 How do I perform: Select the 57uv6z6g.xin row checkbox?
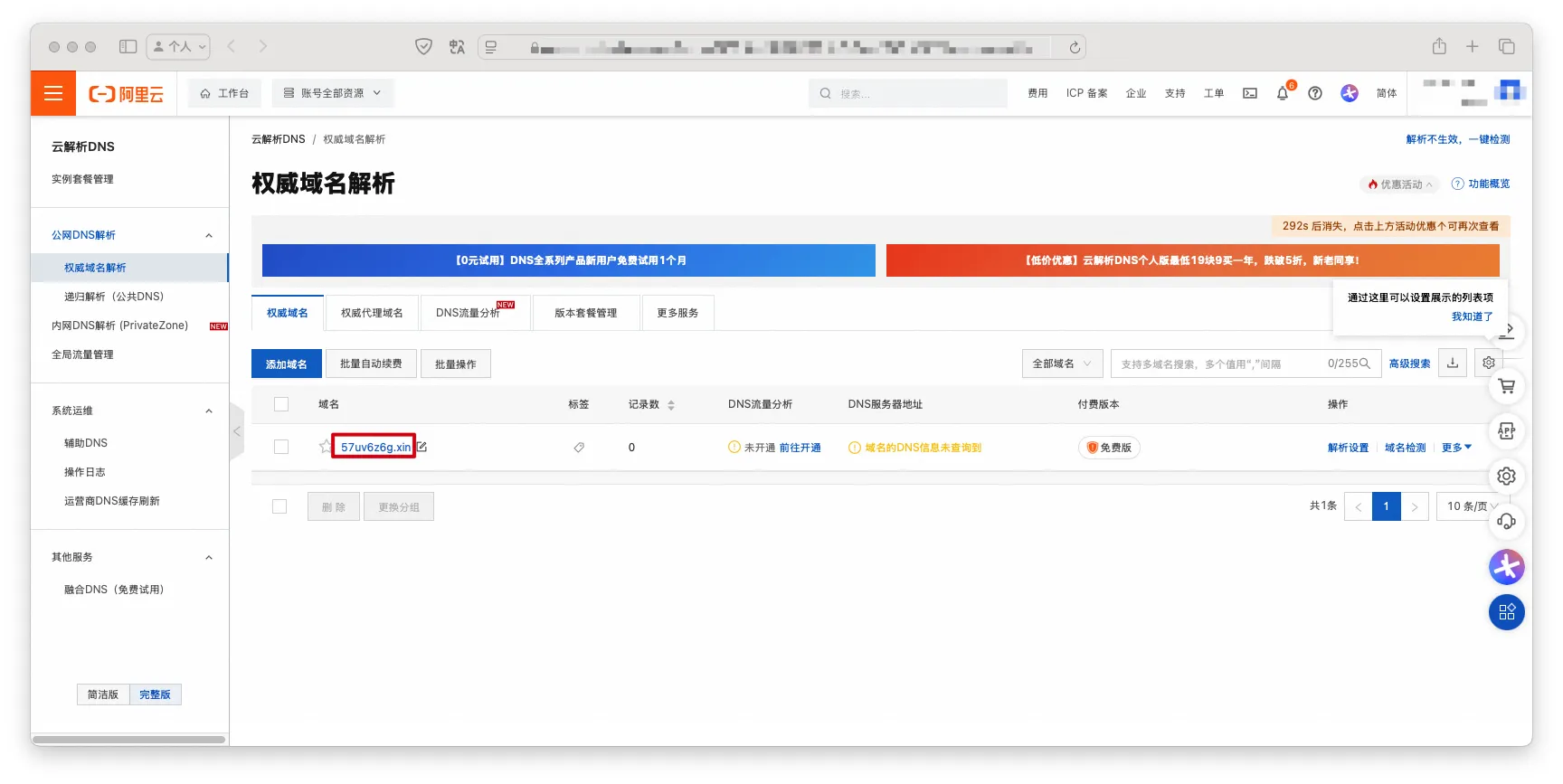(x=281, y=447)
